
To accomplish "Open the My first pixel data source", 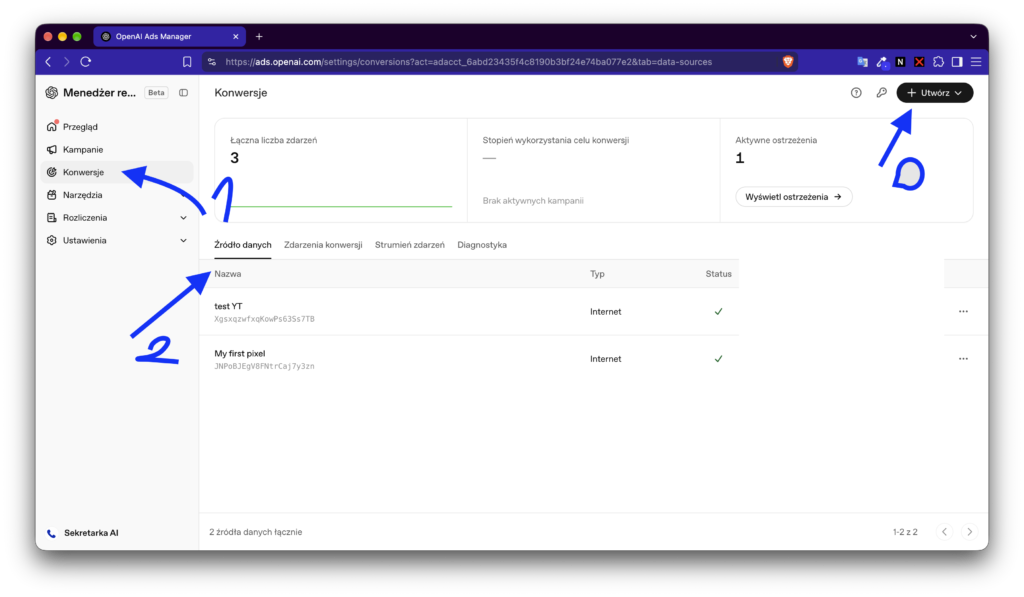I will coord(240,353).
